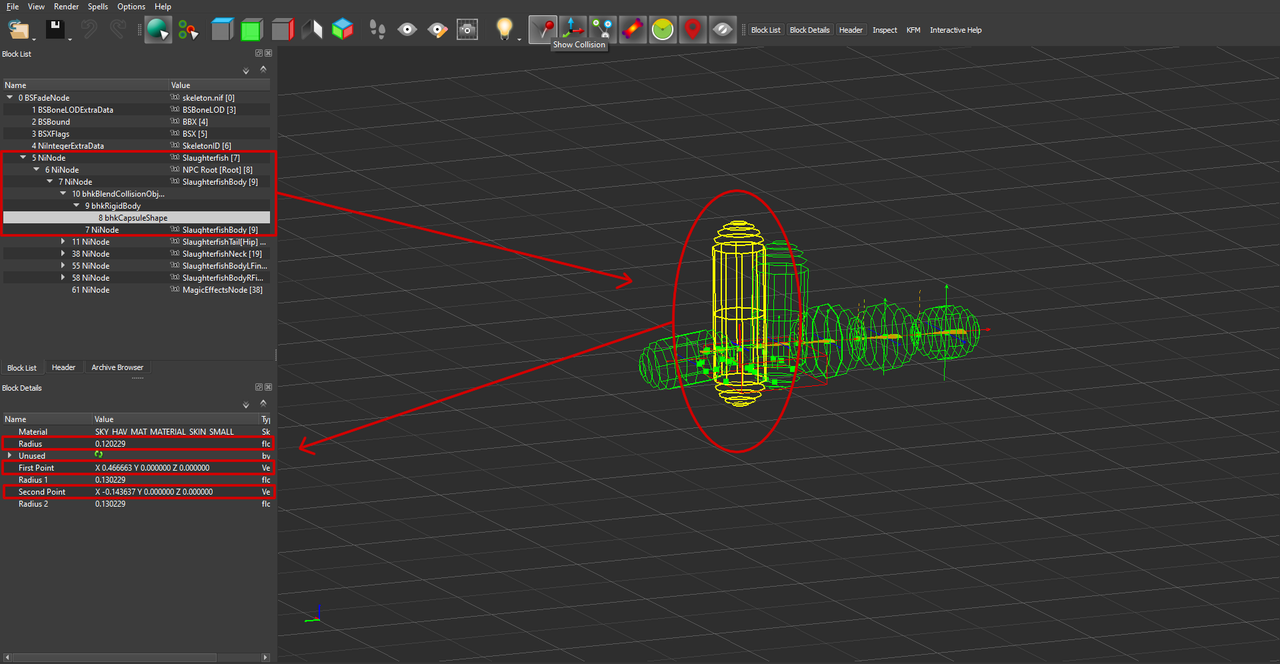Switch to Side view red cube

pyautogui.click(x=282, y=30)
